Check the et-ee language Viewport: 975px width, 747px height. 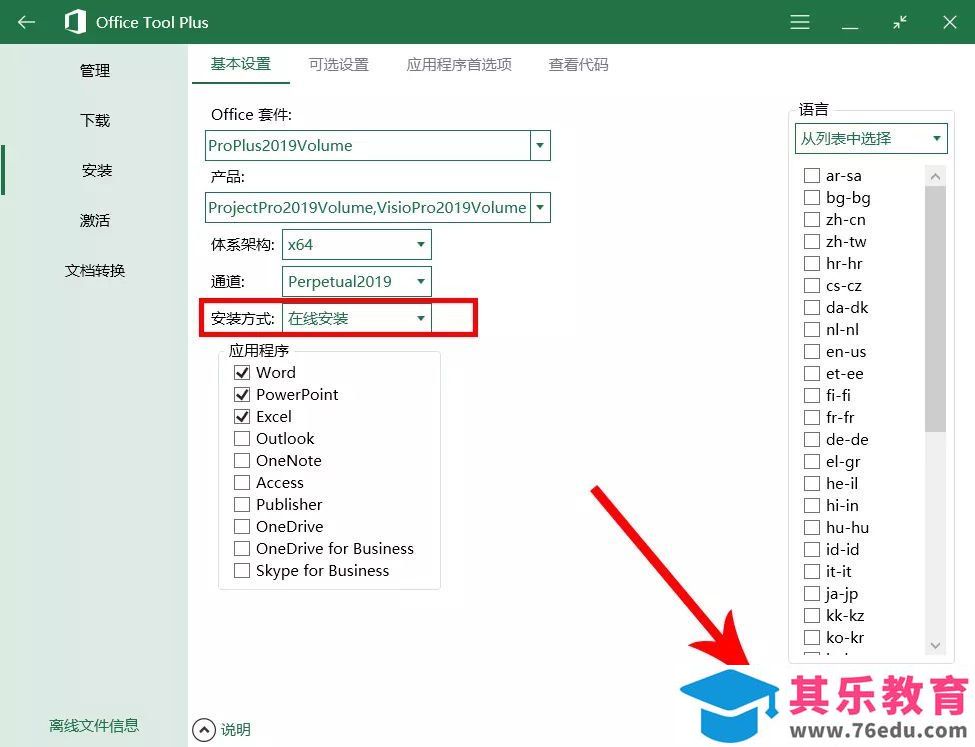[811, 373]
